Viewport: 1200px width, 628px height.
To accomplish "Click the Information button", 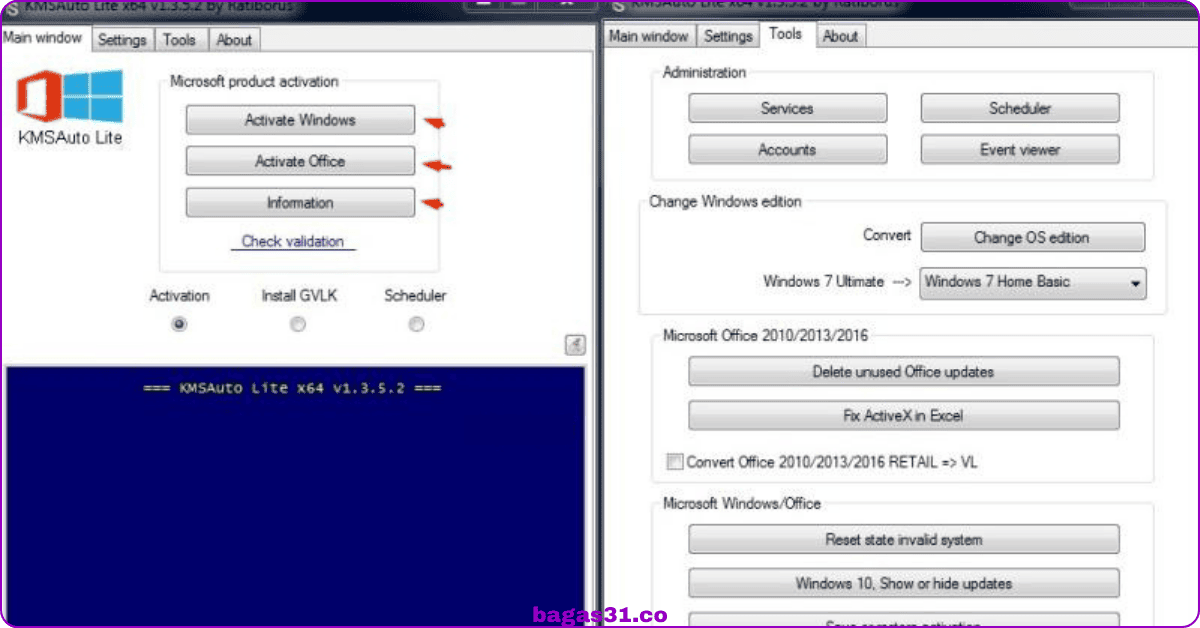I will coord(300,203).
